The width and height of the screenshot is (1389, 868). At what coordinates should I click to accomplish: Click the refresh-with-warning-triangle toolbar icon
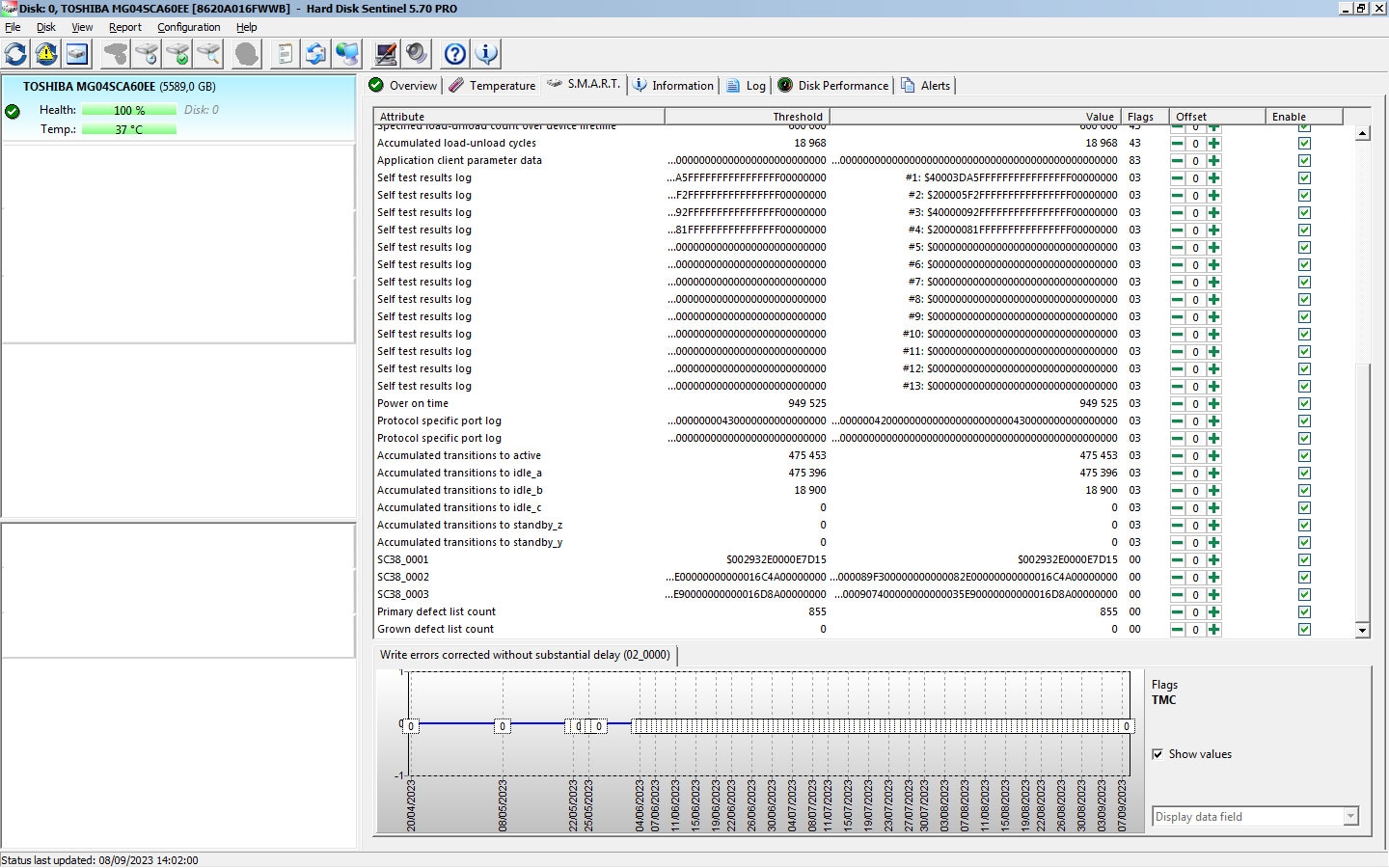[x=46, y=54]
